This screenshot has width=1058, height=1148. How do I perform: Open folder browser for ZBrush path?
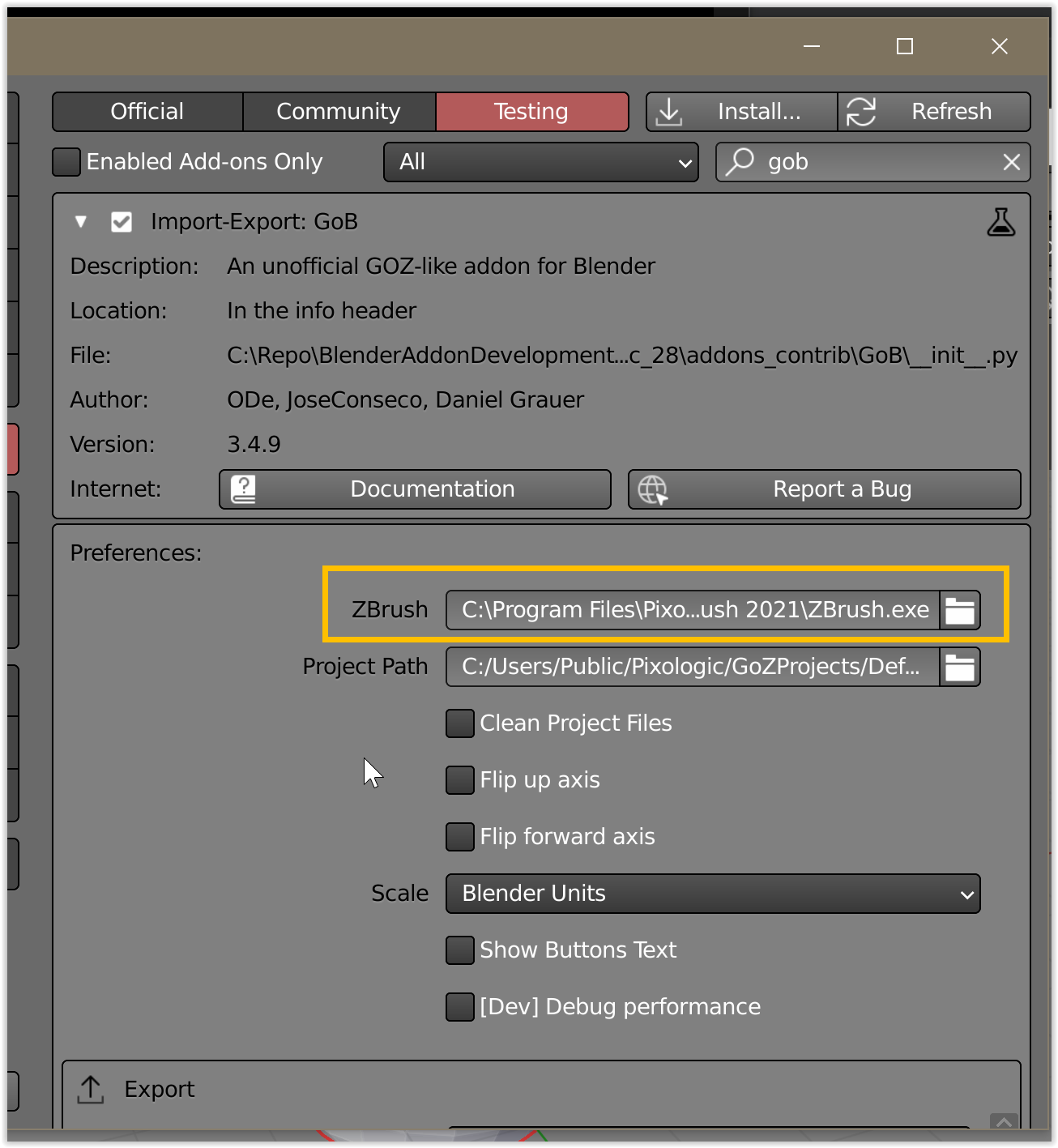960,610
